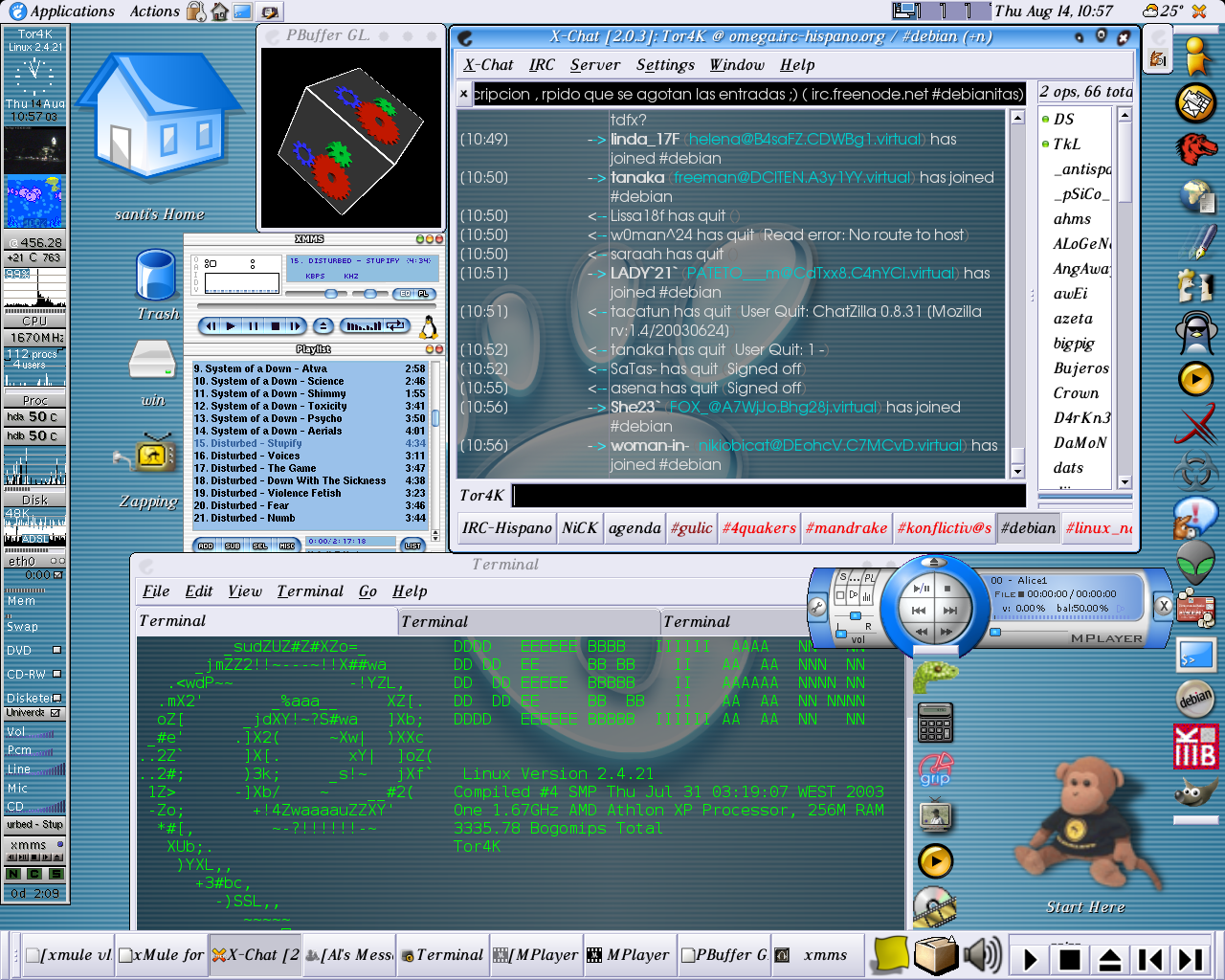Open the playlist ADD menu
This screenshot has height=980, width=1225.
click(206, 546)
